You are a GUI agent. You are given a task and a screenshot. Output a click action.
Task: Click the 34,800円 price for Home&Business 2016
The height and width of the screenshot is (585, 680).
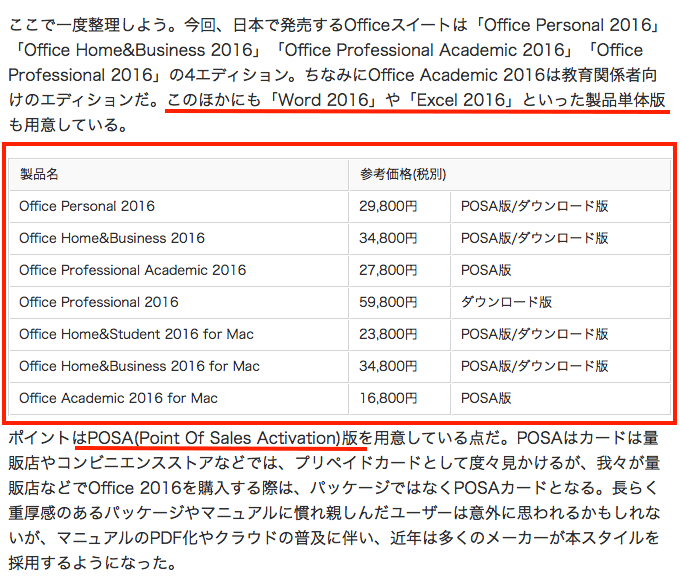[x=400, y=239]
